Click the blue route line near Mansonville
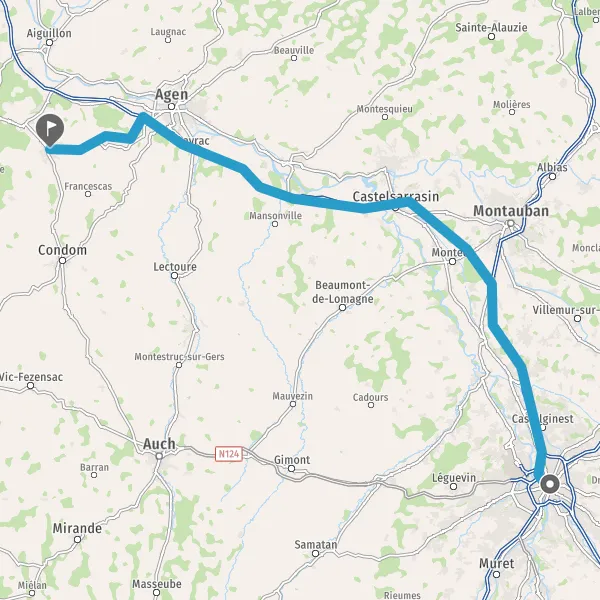 click(276, 194)
